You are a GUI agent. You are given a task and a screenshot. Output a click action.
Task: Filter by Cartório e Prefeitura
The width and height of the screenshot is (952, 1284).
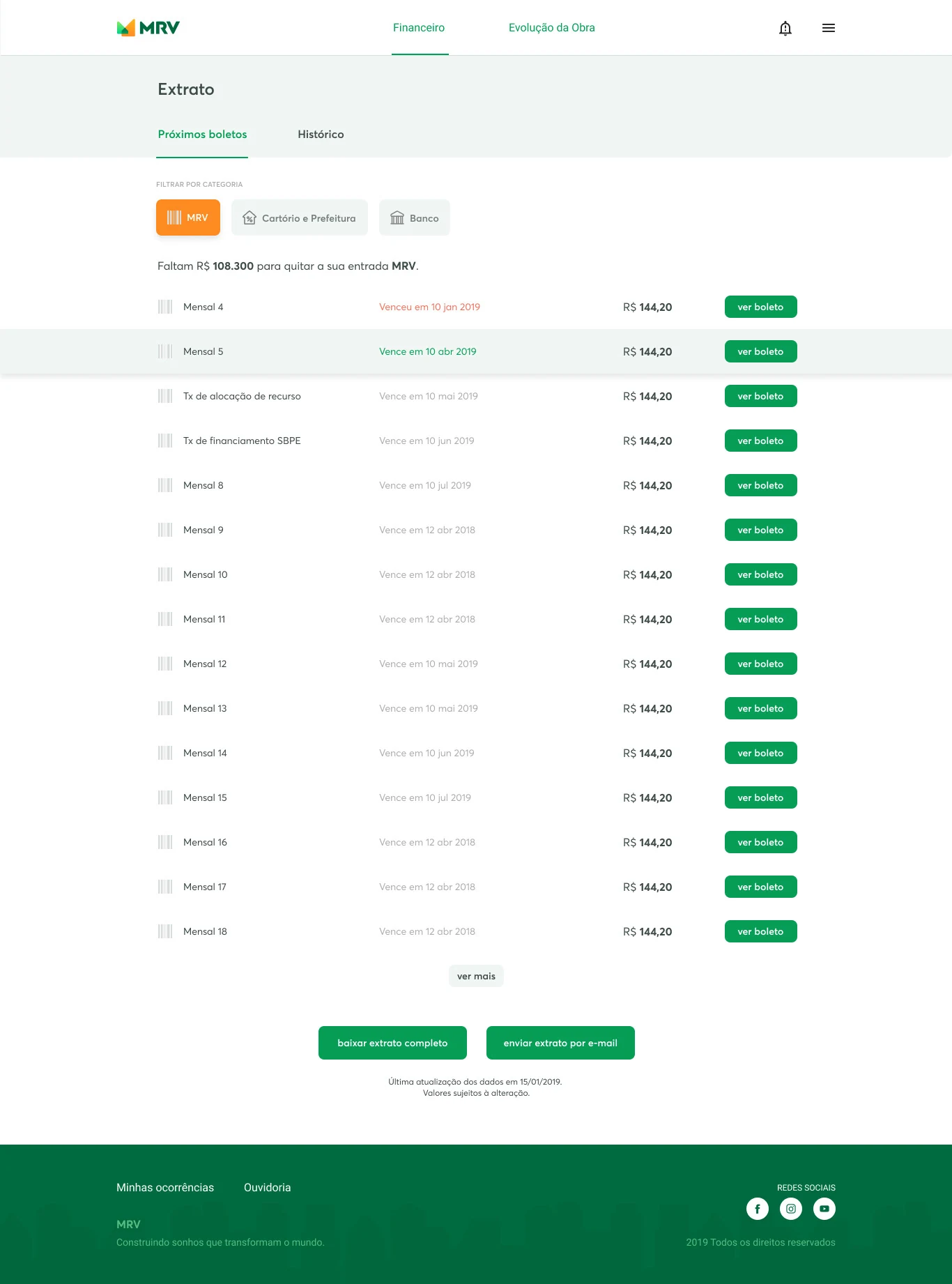click(299, 217)
